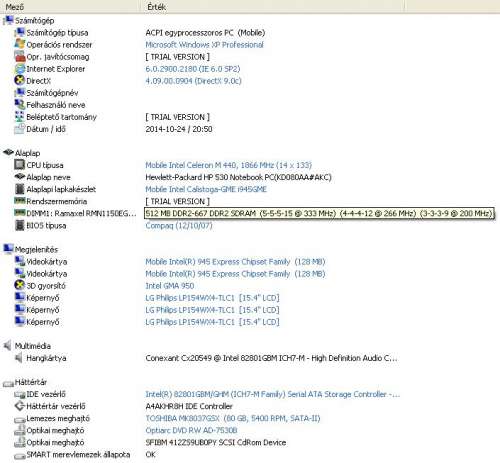Click the Operációs rendszer Windows flag icon
This screenshot has height=463, width=500.
click(20, 44)
